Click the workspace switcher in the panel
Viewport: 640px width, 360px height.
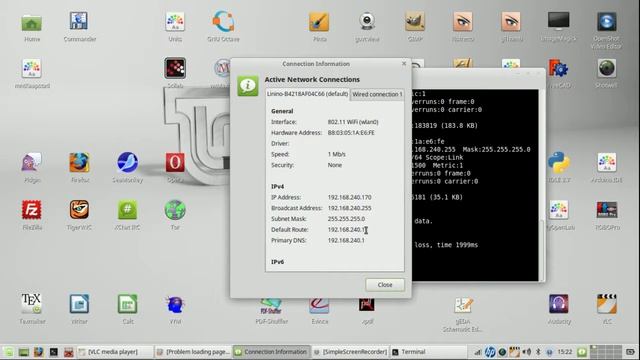(606, 352)
